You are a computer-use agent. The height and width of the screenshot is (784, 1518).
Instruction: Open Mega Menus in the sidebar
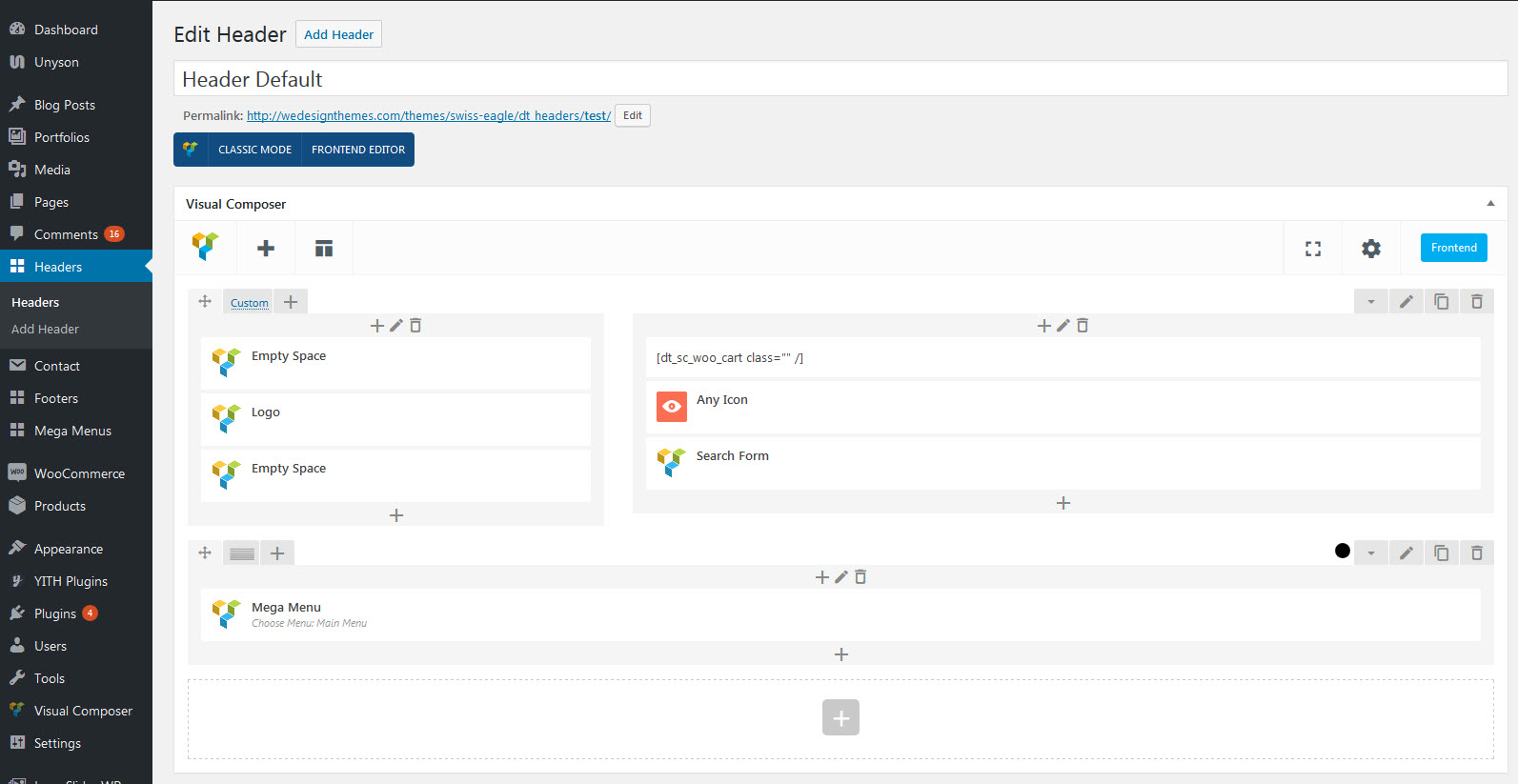[x=72, y=431]
